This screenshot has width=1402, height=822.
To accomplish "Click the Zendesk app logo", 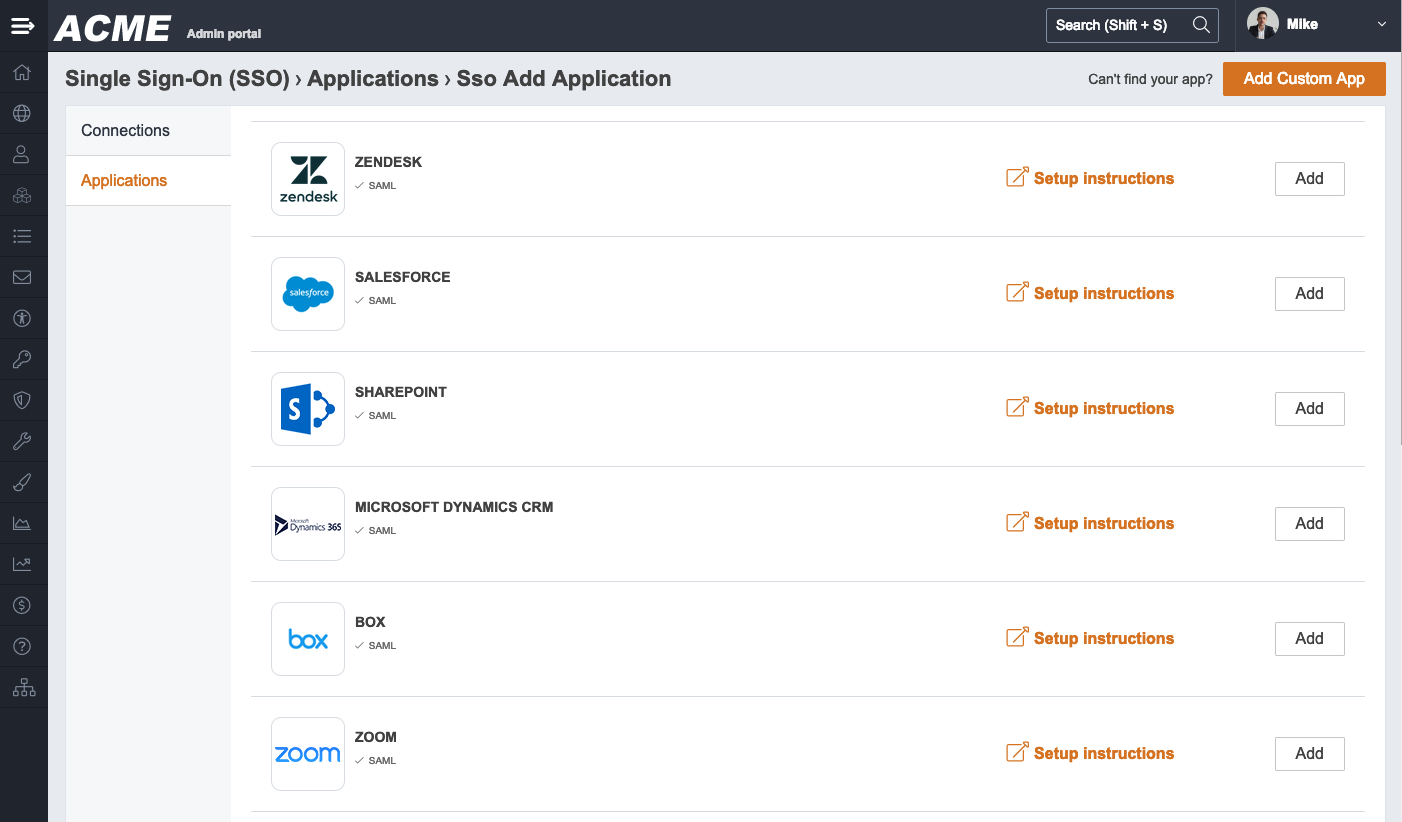I will (308, 179).
